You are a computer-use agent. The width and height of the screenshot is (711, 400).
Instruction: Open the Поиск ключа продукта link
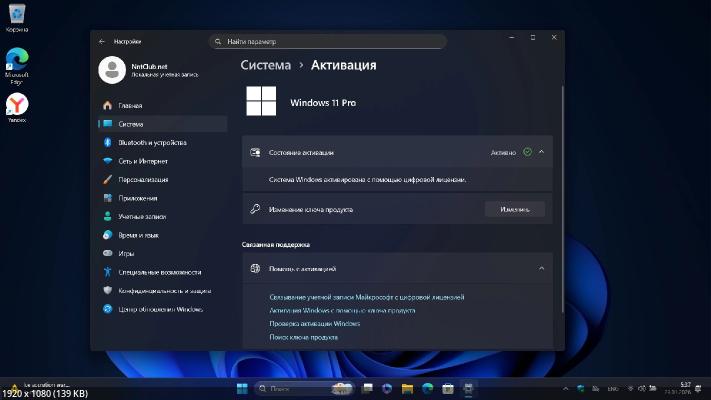click(304, 337)
